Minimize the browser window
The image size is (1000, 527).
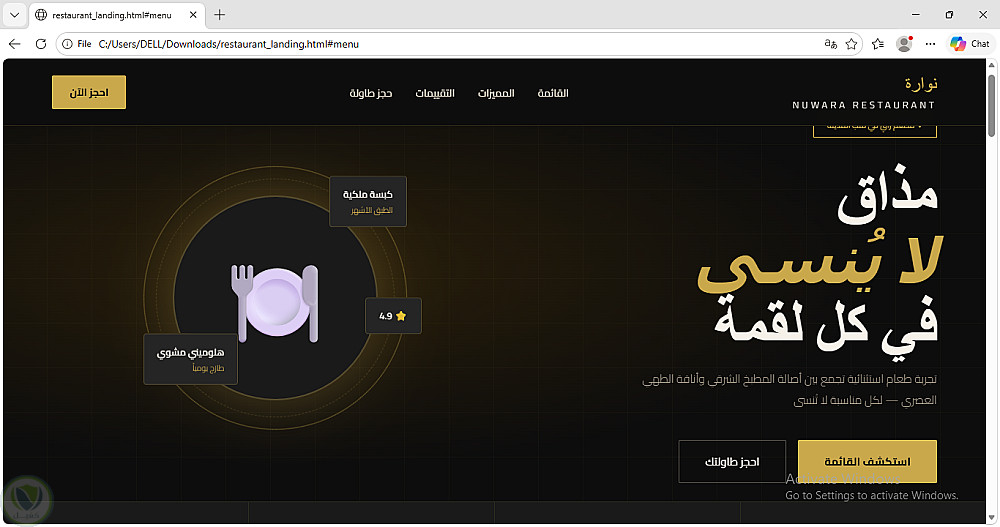coord(916,15)
